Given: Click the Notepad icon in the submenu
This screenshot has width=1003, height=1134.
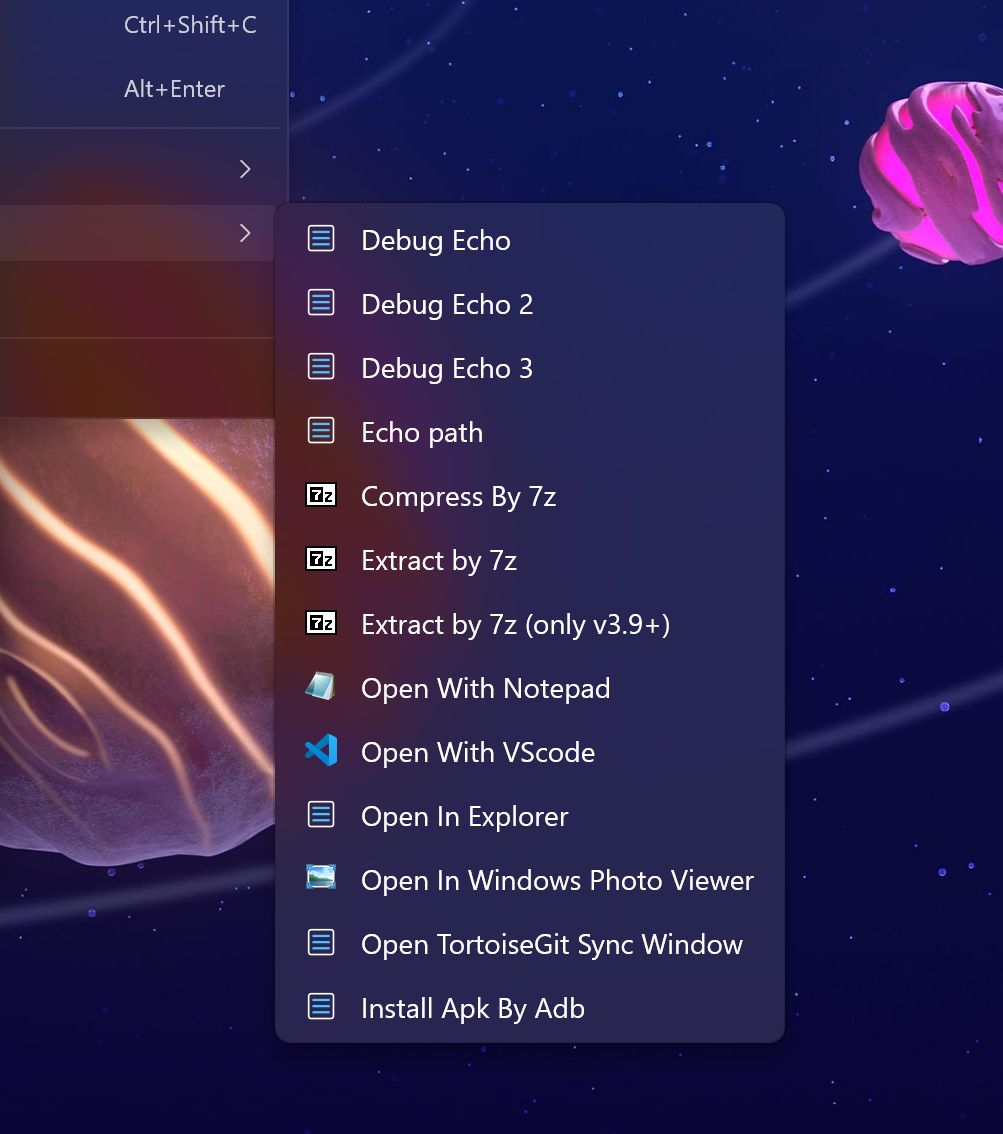Looking at the screenshot, I should (320, 686).
